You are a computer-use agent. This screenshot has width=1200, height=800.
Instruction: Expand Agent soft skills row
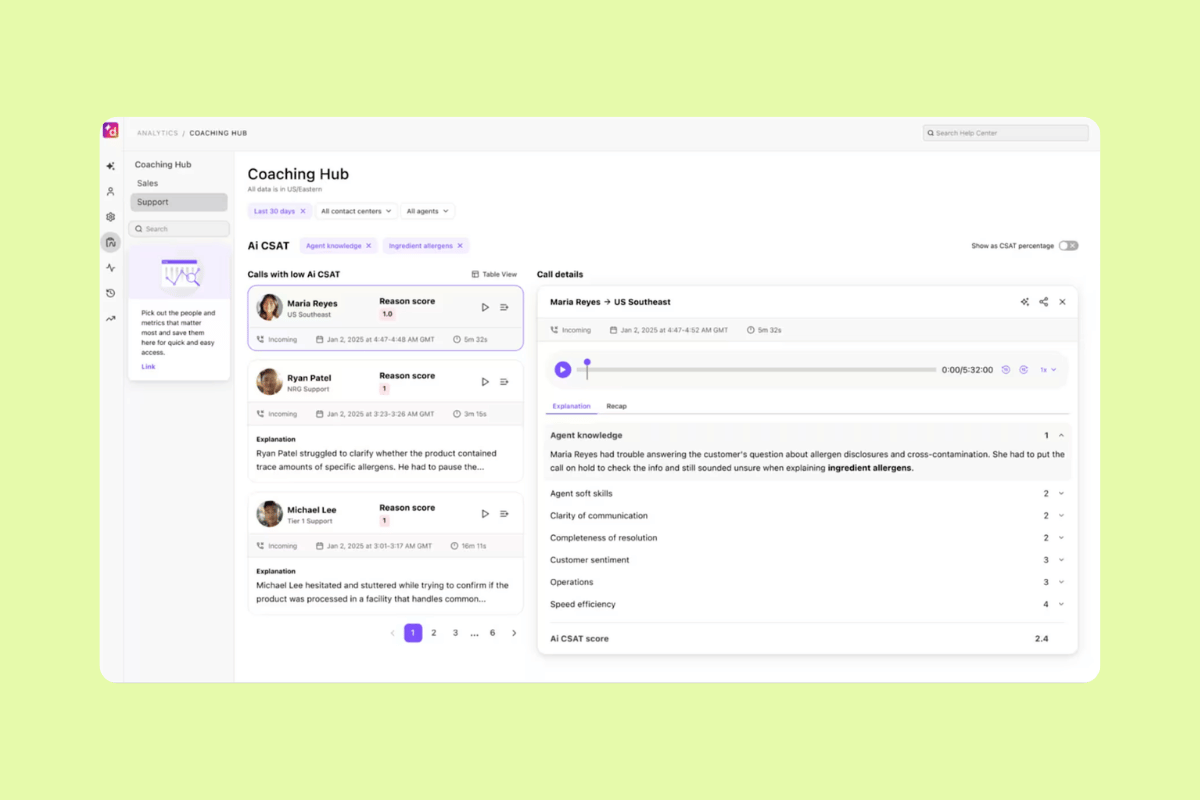point(1061,494)
